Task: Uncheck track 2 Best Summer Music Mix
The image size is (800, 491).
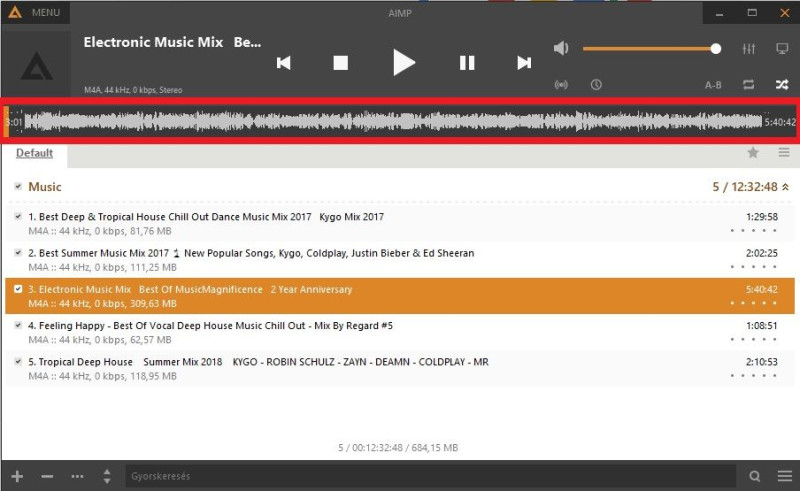Action: click(x=18, y=252)
